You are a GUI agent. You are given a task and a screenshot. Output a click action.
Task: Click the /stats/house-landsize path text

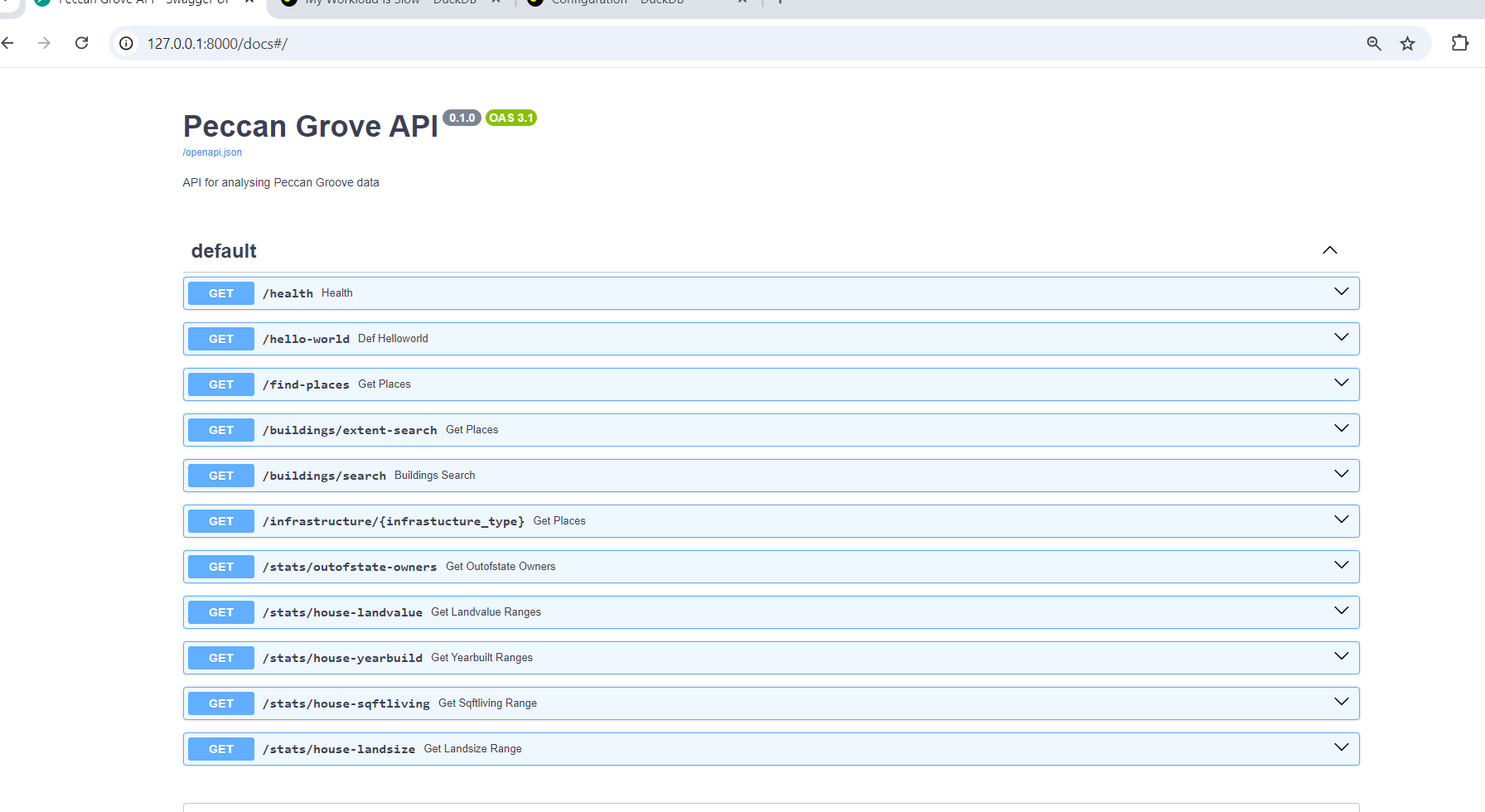point(339,749)
